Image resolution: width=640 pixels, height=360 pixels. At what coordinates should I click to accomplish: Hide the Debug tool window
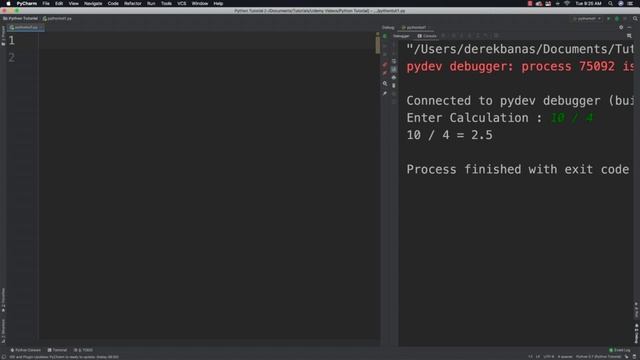coord(629,27)
